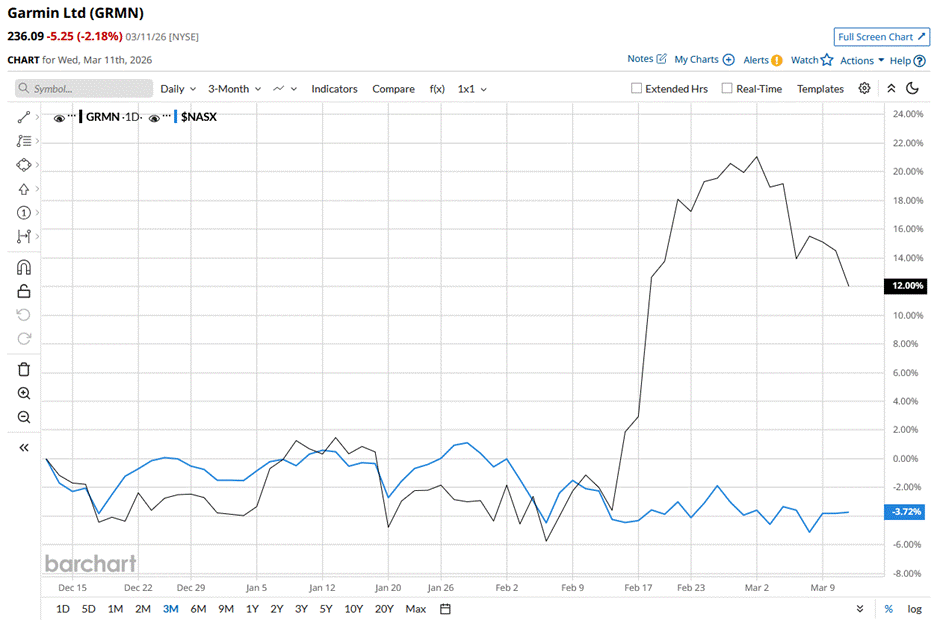This screenshot has width=937, height=620.
Task: Open the Indicators menu
Action: (x=334, y=88)
